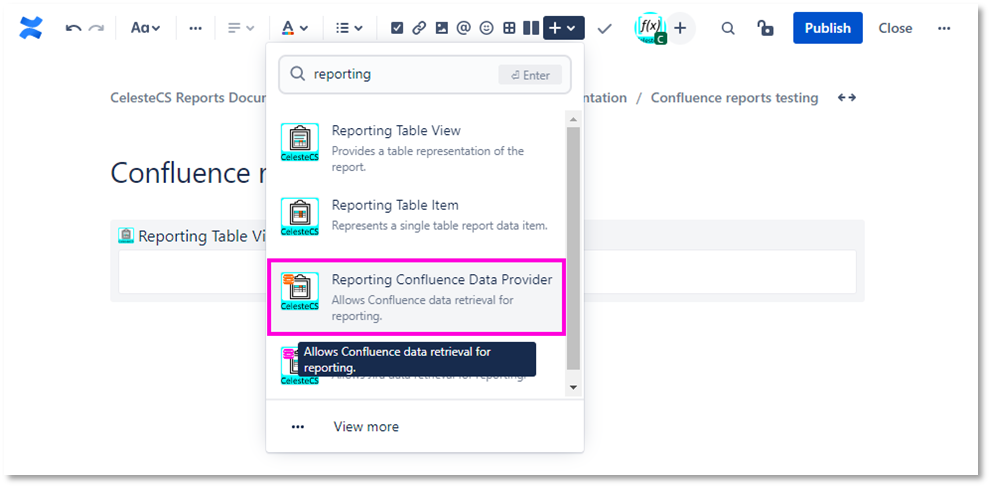Invite a collaborator with the plus button
Viewport: 991px width, 488px height.
[x=680, y=28]
